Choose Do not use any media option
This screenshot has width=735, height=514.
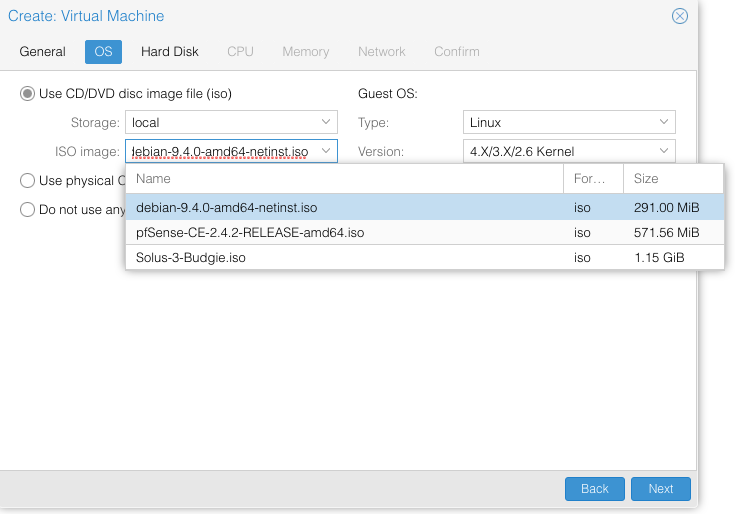click(28, 210)
